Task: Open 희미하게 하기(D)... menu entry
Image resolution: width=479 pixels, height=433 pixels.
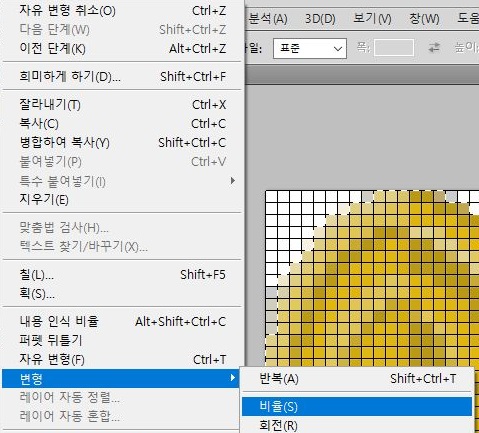Action: 122,77
